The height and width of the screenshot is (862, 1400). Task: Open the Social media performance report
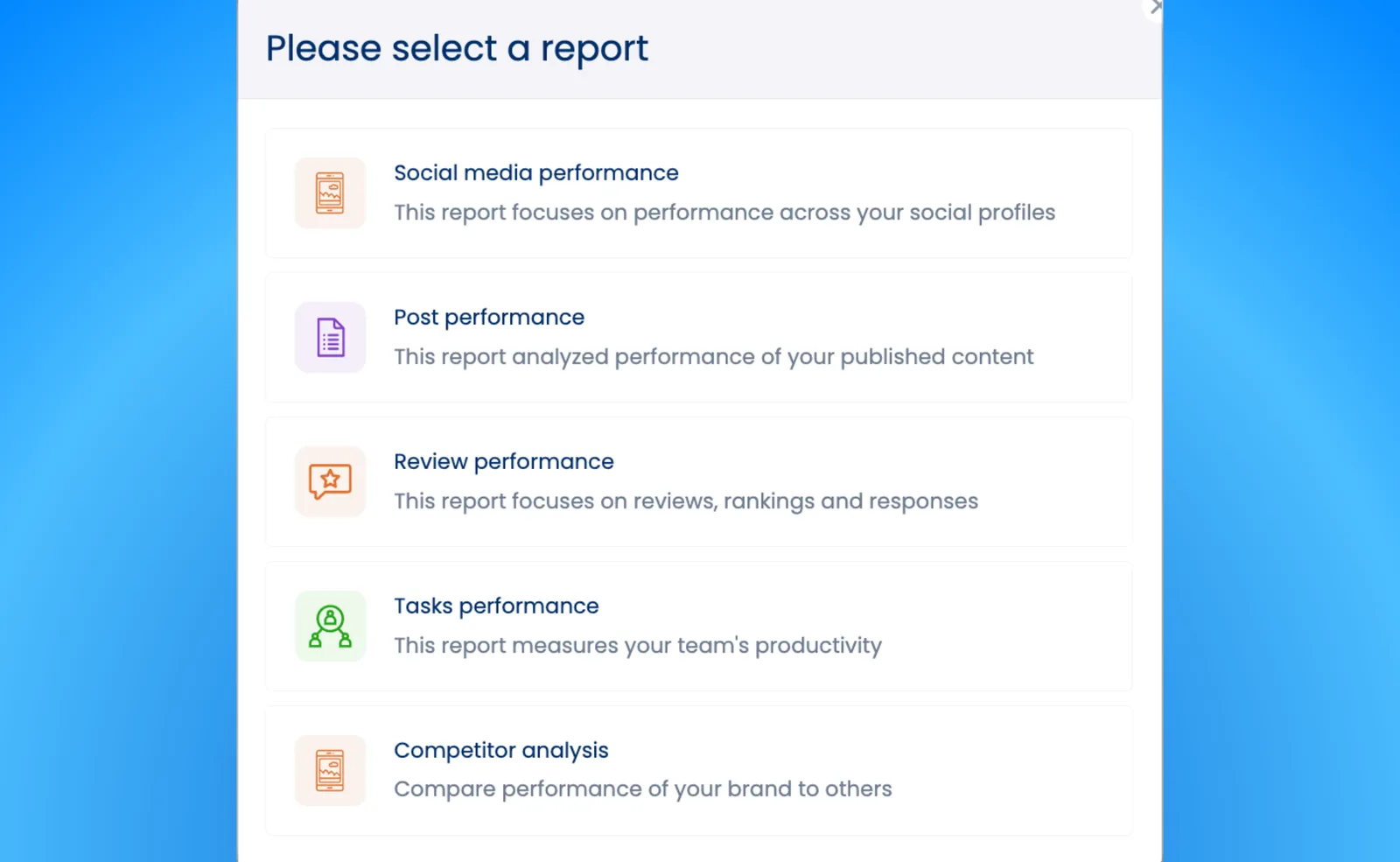[x=698, y=193]
